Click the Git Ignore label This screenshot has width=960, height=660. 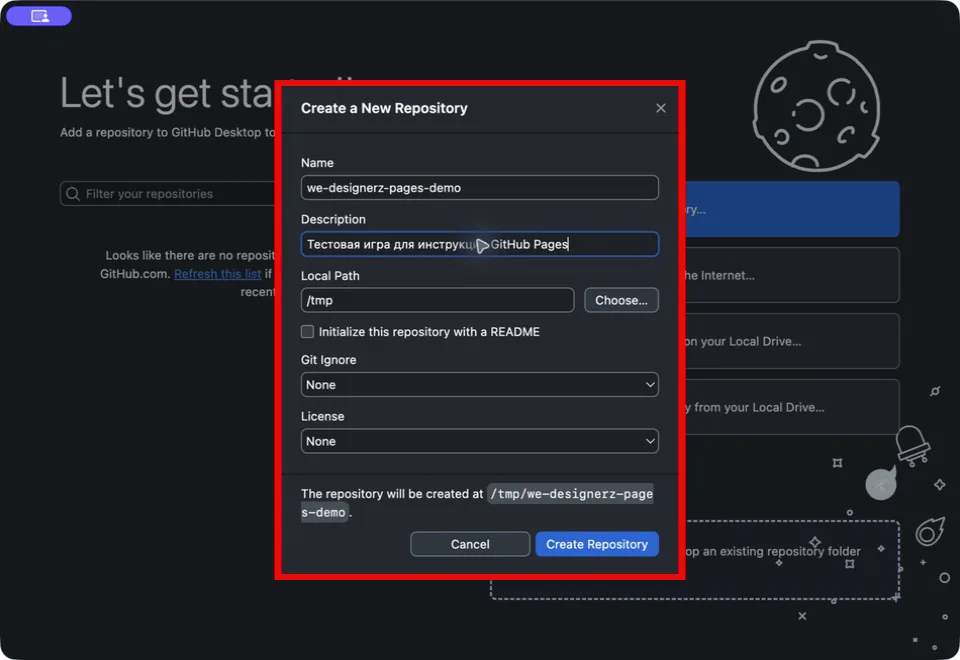[x=328, y=360]
